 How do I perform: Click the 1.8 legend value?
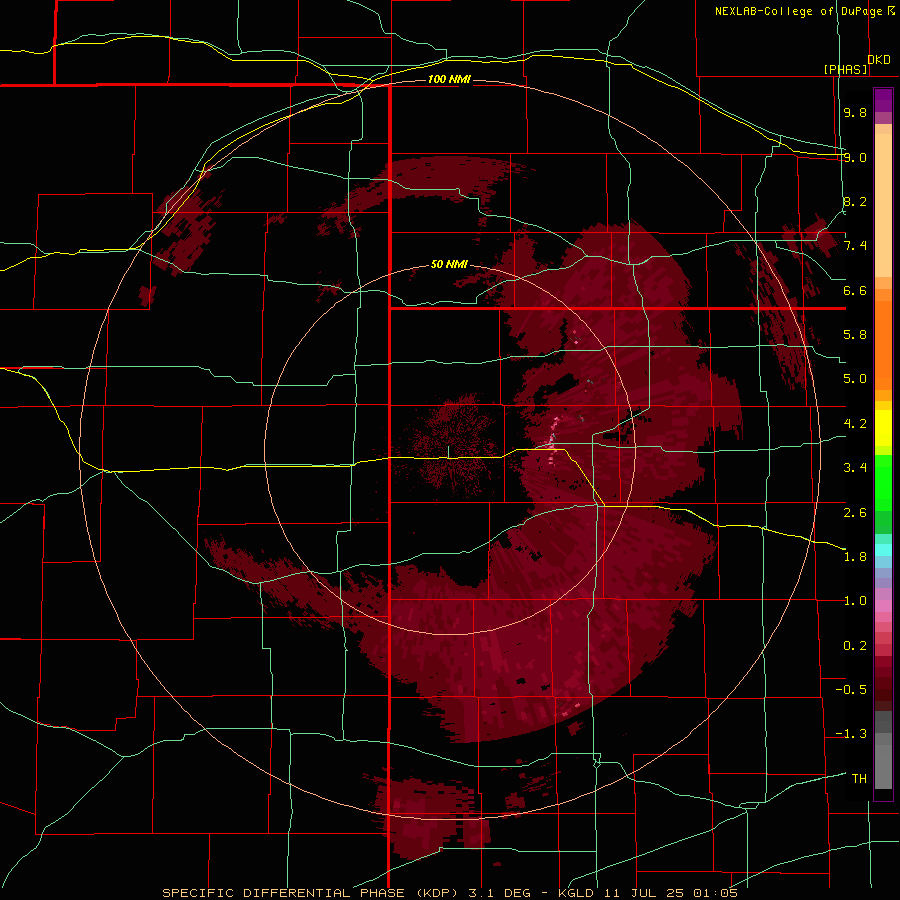(855, 557)
